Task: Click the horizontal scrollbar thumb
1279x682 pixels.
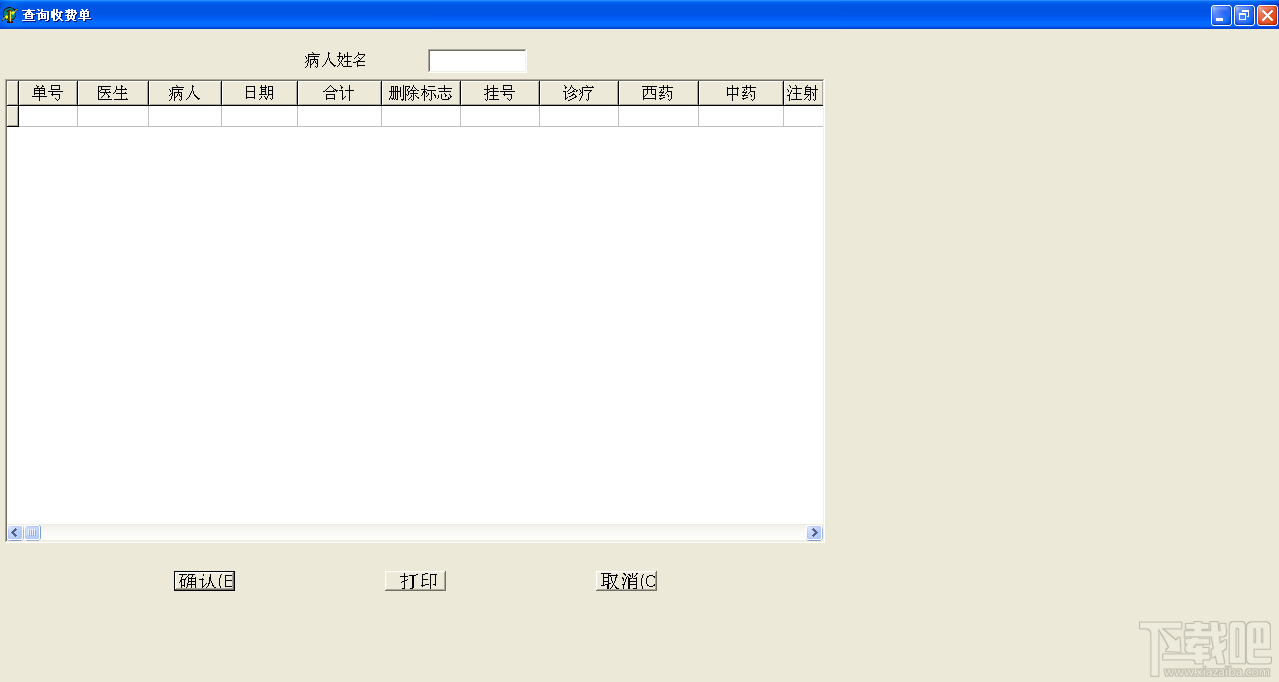Action: point(32,533)
